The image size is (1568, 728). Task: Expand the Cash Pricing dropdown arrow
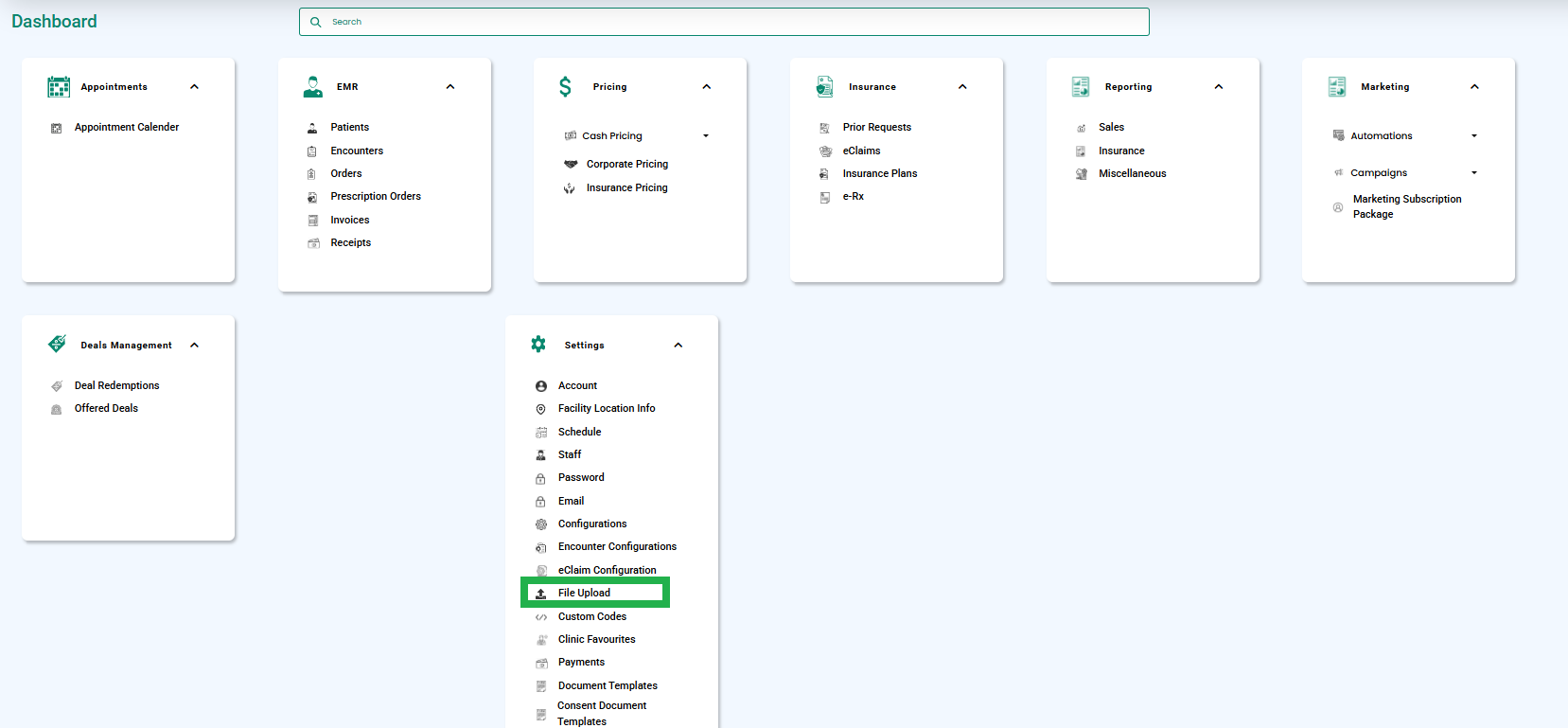tap(706, 136)
